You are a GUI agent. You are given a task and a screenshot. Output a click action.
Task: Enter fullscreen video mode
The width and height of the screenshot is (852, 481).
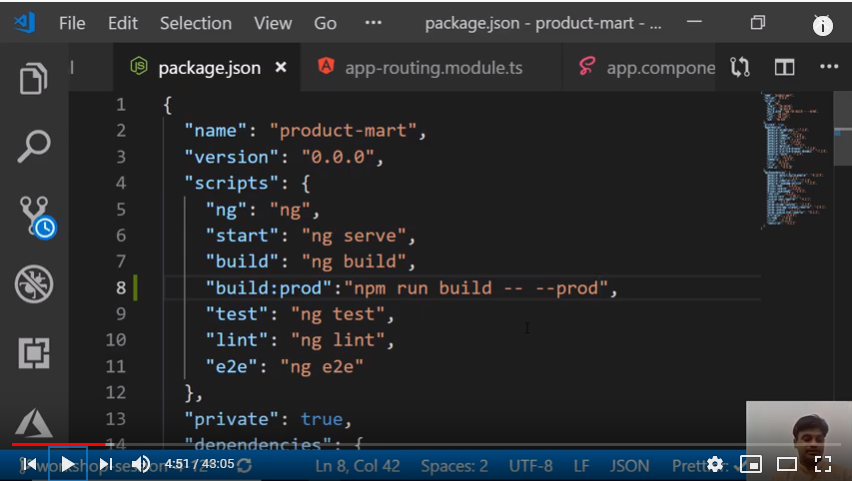click(823, 464)
